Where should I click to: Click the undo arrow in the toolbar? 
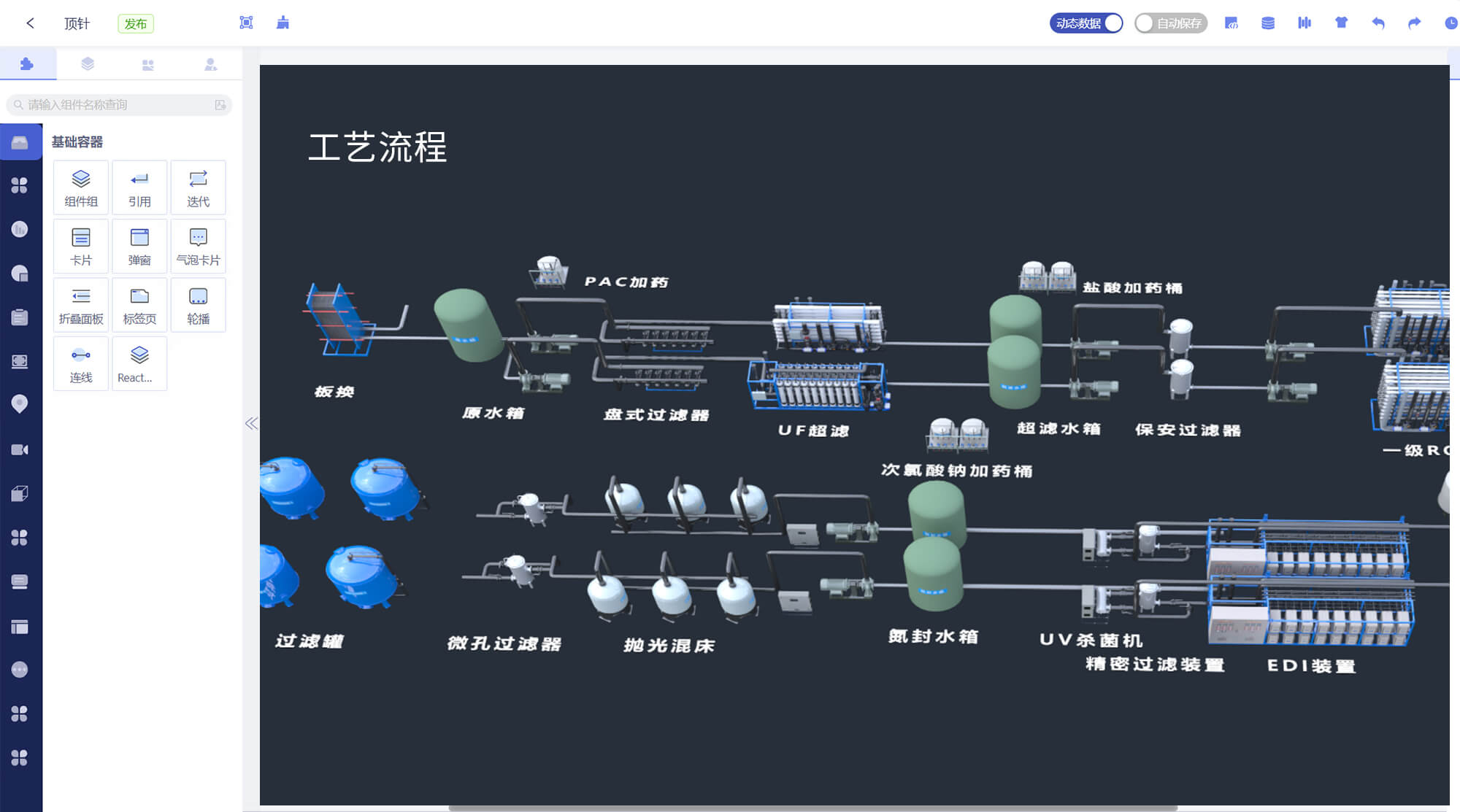[x=1378, y=23]
